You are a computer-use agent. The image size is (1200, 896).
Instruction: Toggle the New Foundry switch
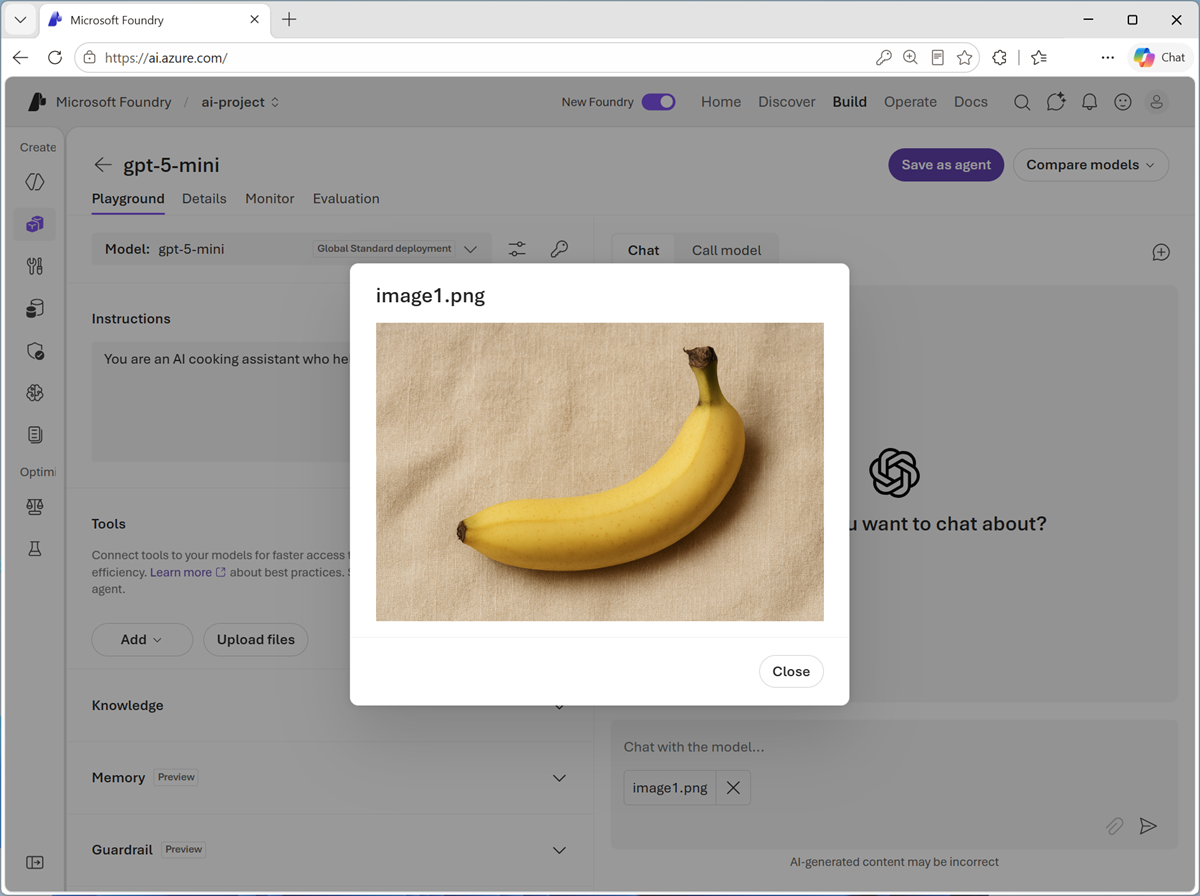tap(659, 102)
